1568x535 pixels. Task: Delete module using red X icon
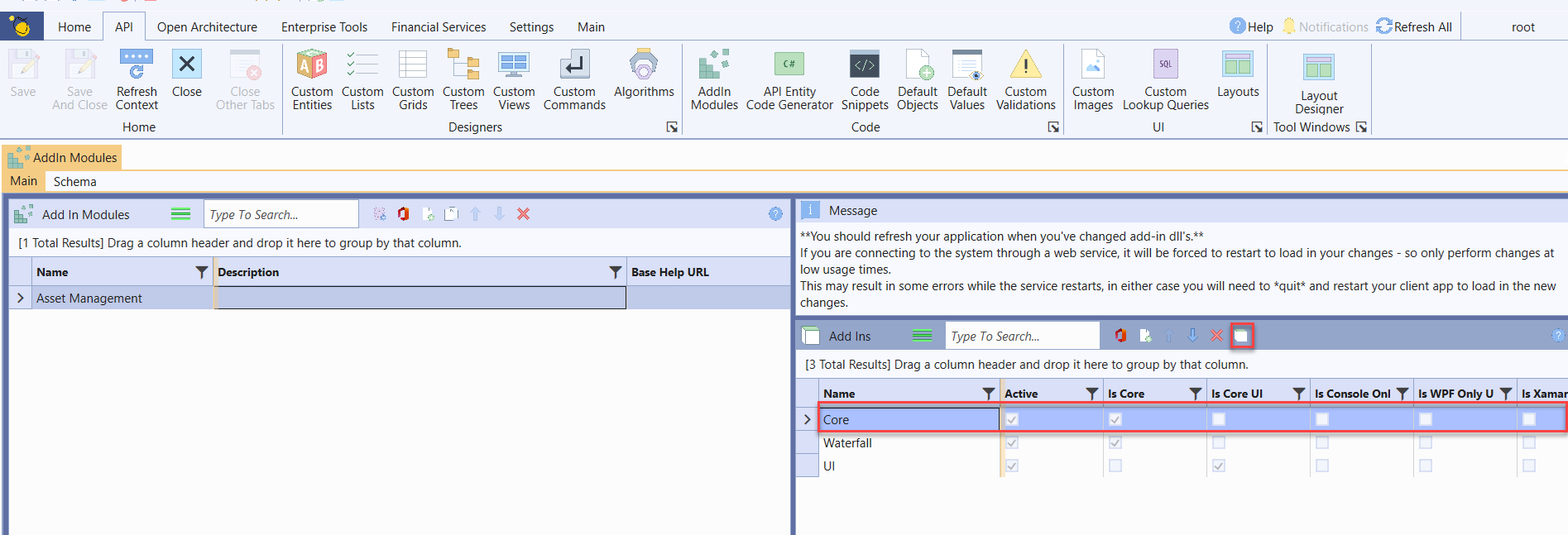(523, 214)
